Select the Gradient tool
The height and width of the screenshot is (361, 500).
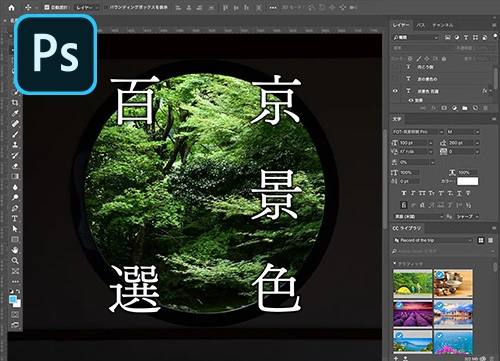pos(15,176)
